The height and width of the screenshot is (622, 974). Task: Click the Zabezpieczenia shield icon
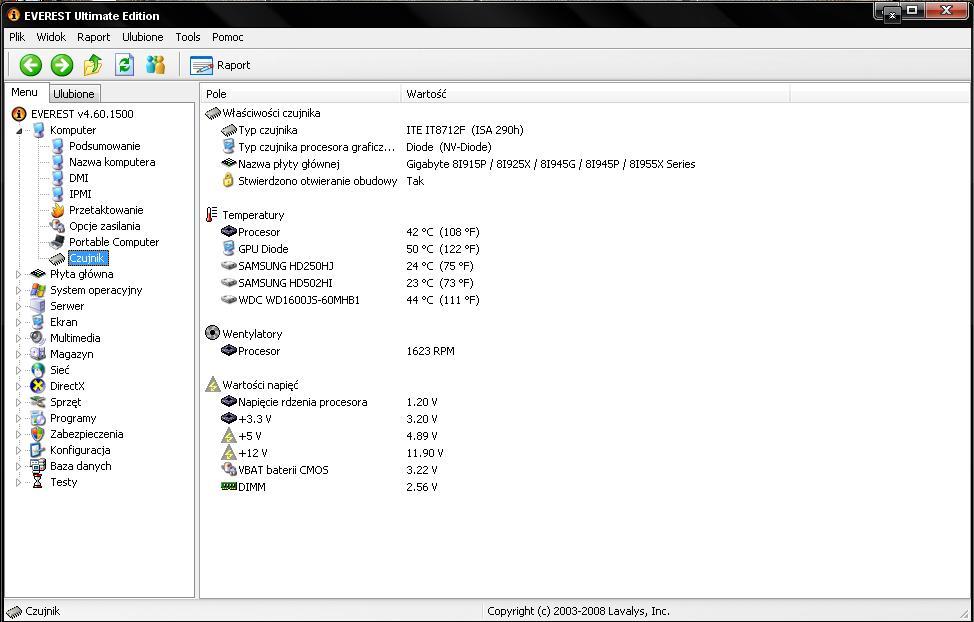coord(38,434)
